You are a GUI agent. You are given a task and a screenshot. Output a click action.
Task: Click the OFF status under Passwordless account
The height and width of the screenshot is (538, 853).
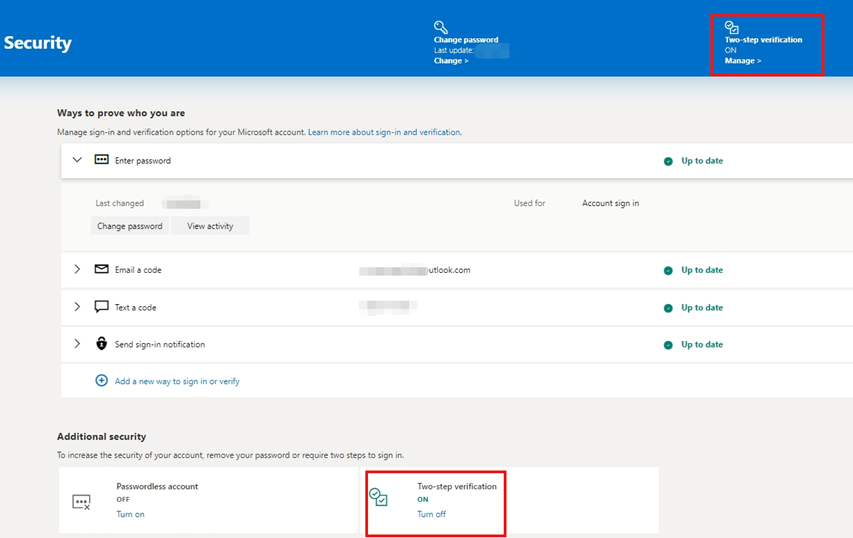coord(123,499)
